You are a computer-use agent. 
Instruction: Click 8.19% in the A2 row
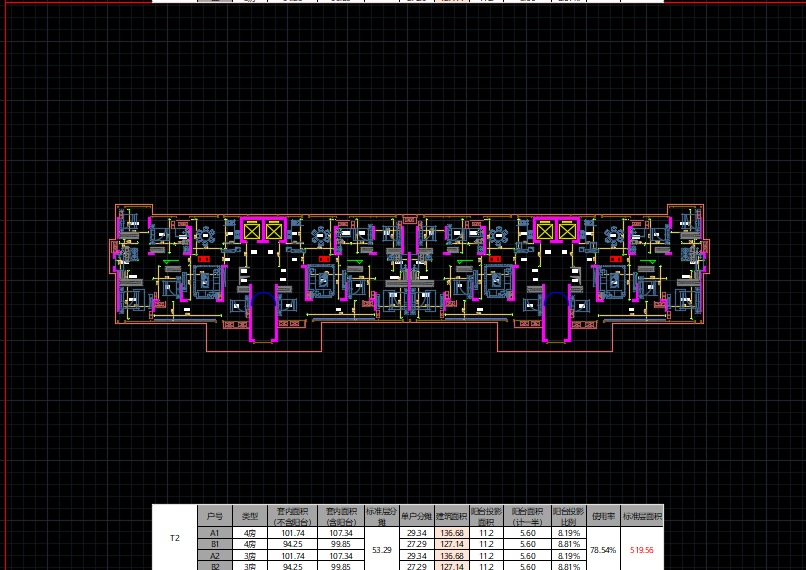click(x=569, y=556)
